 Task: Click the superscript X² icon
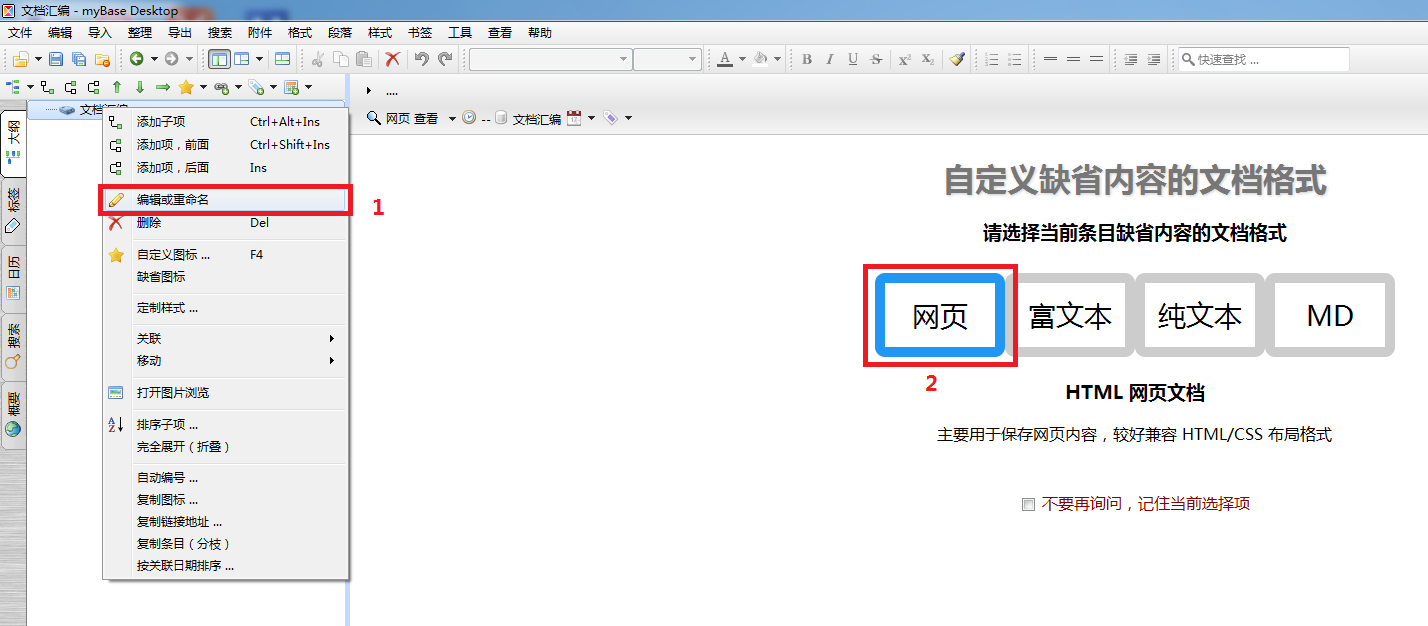coord(905,59)
